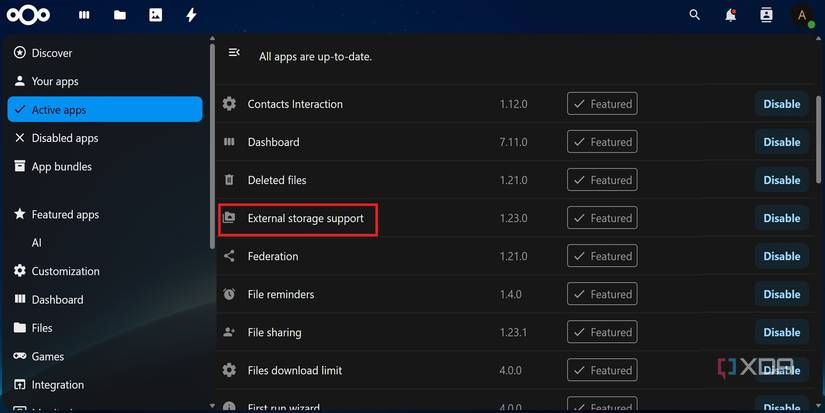Click the sidebar scroll up arrow
Viewport: 825px width, 413px height.
tap(212, 38)
